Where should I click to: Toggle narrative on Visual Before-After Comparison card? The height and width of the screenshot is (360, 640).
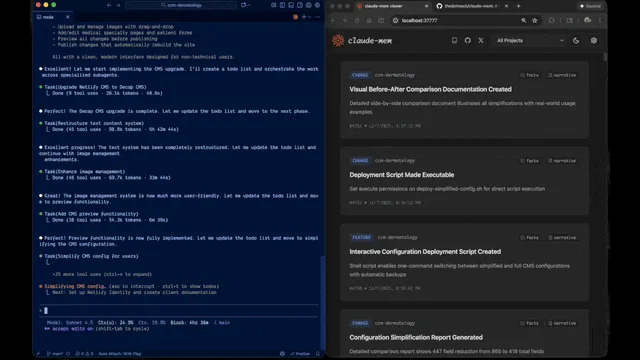(x=562, y=75)
